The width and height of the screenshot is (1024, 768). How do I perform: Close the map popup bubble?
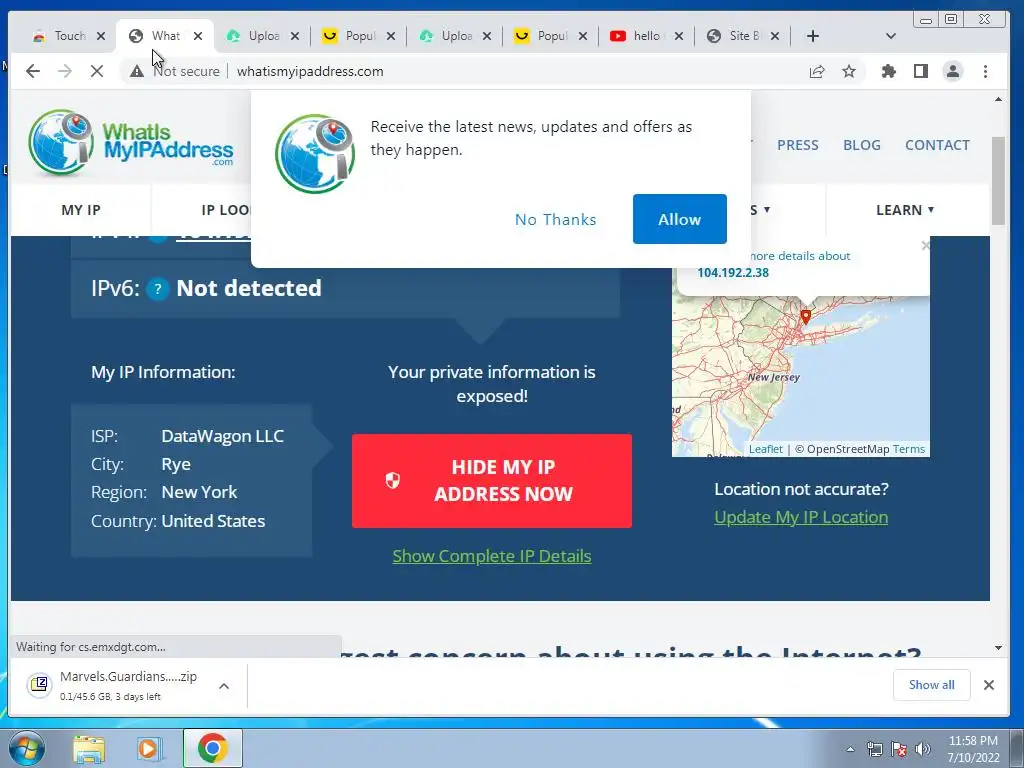tap(925, 246)
